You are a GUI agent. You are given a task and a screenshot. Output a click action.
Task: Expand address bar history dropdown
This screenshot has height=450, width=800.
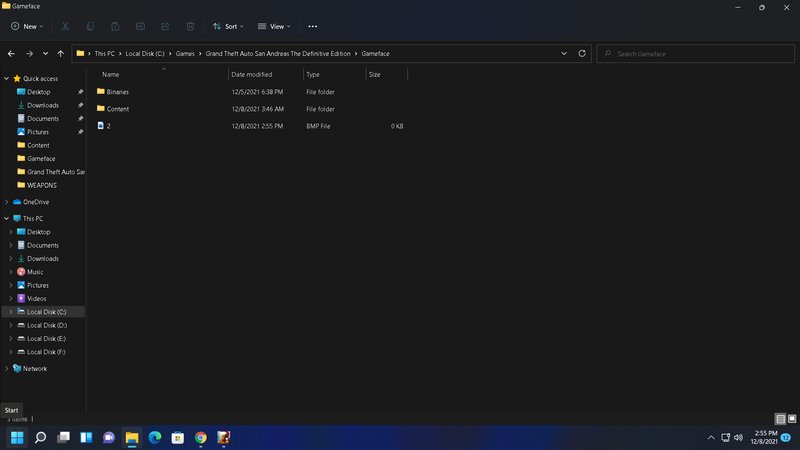click(564, 54)
